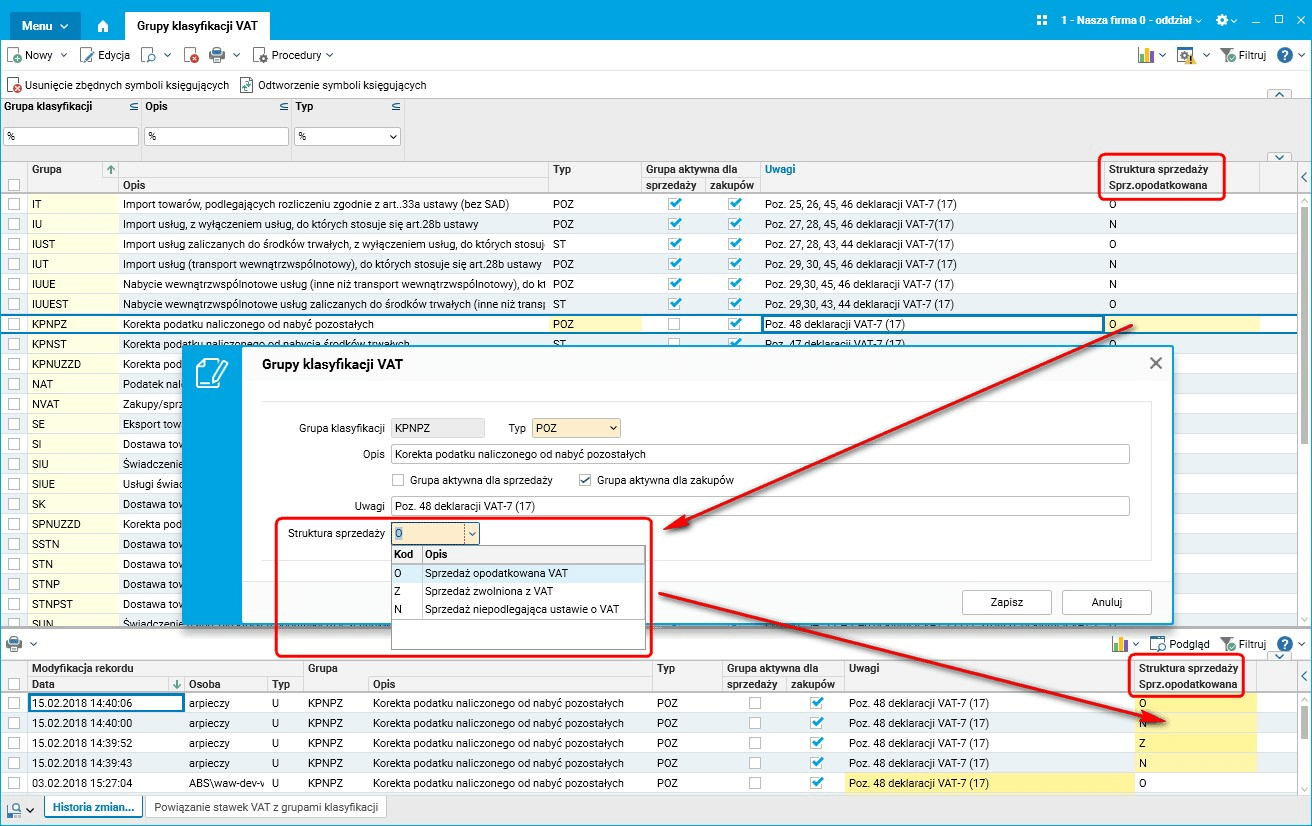Click the Filtruj funnel in top toolbar
This screenshot has height=826, width=1312.
[x=1228, y=55]
